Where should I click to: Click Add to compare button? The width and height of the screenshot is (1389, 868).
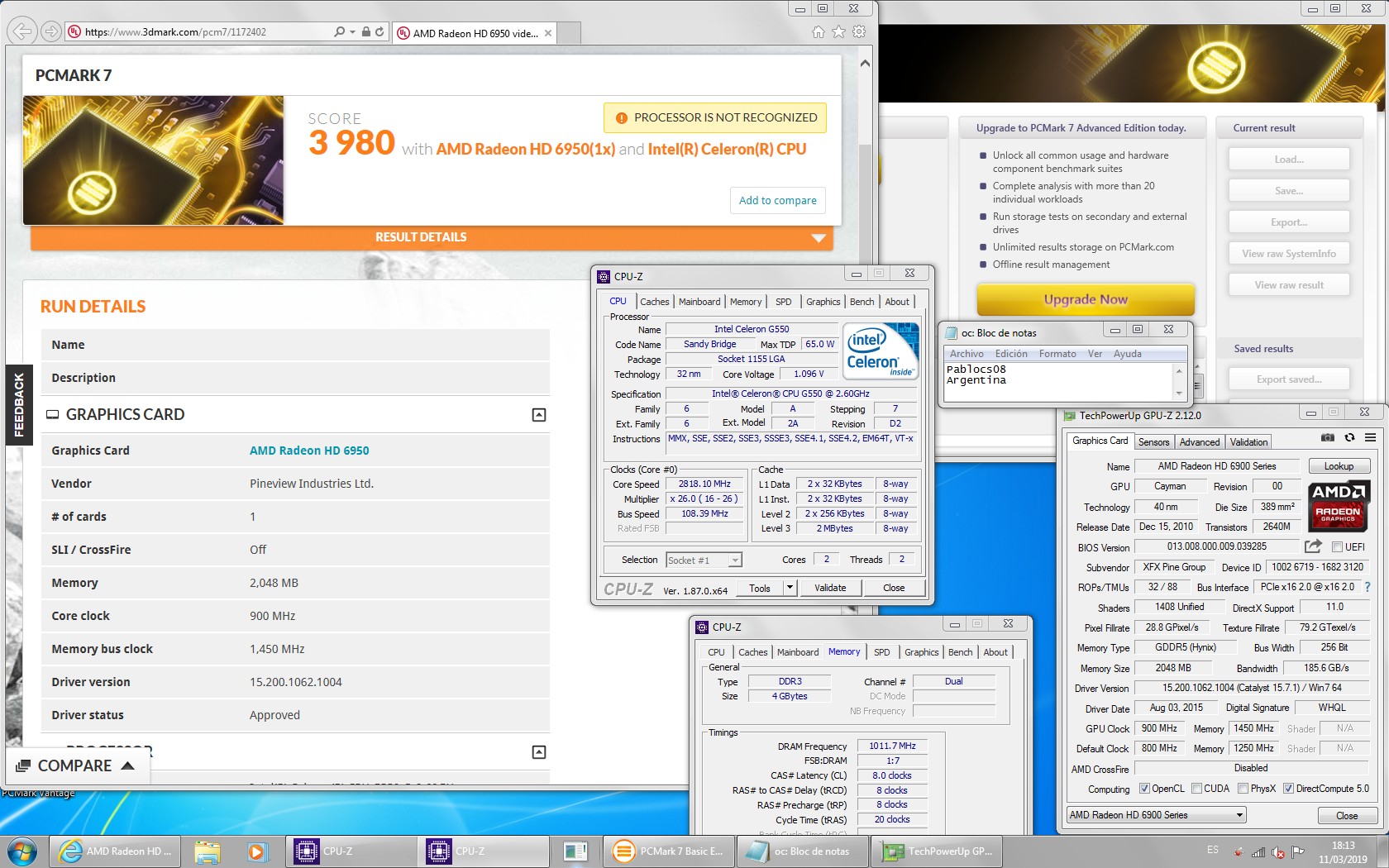(x=777, y=201)
